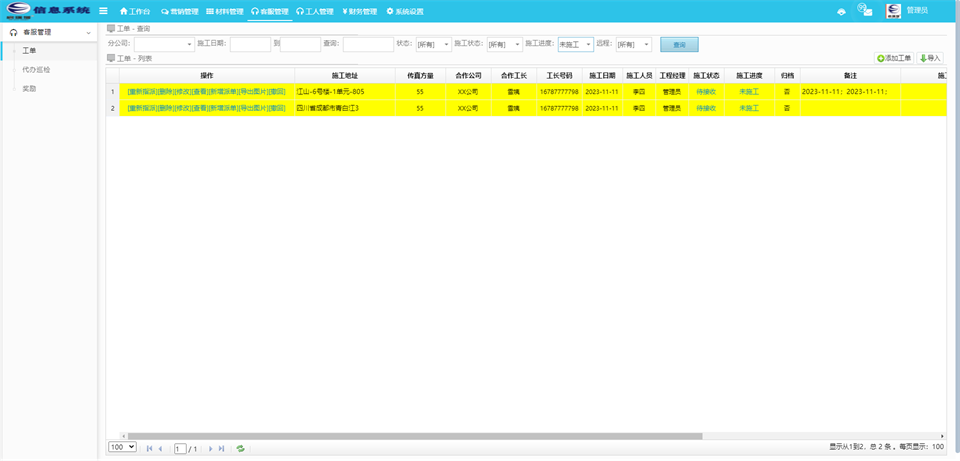960x461 pixels.
Task: Click the previous page arrow
Action: tap(160, 449)
